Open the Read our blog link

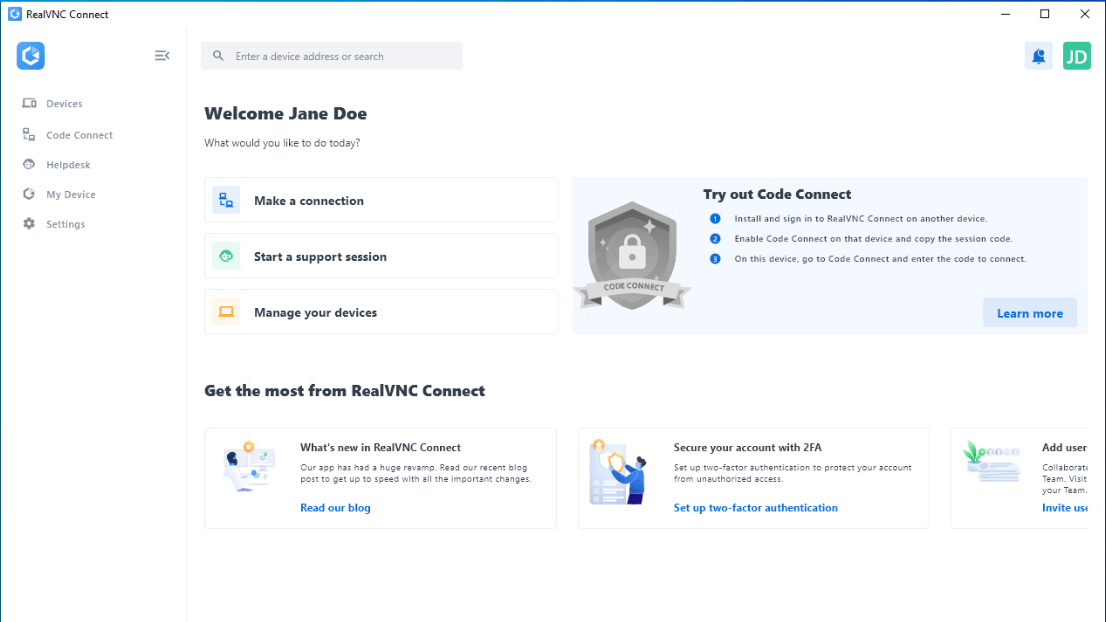[335, 508]
